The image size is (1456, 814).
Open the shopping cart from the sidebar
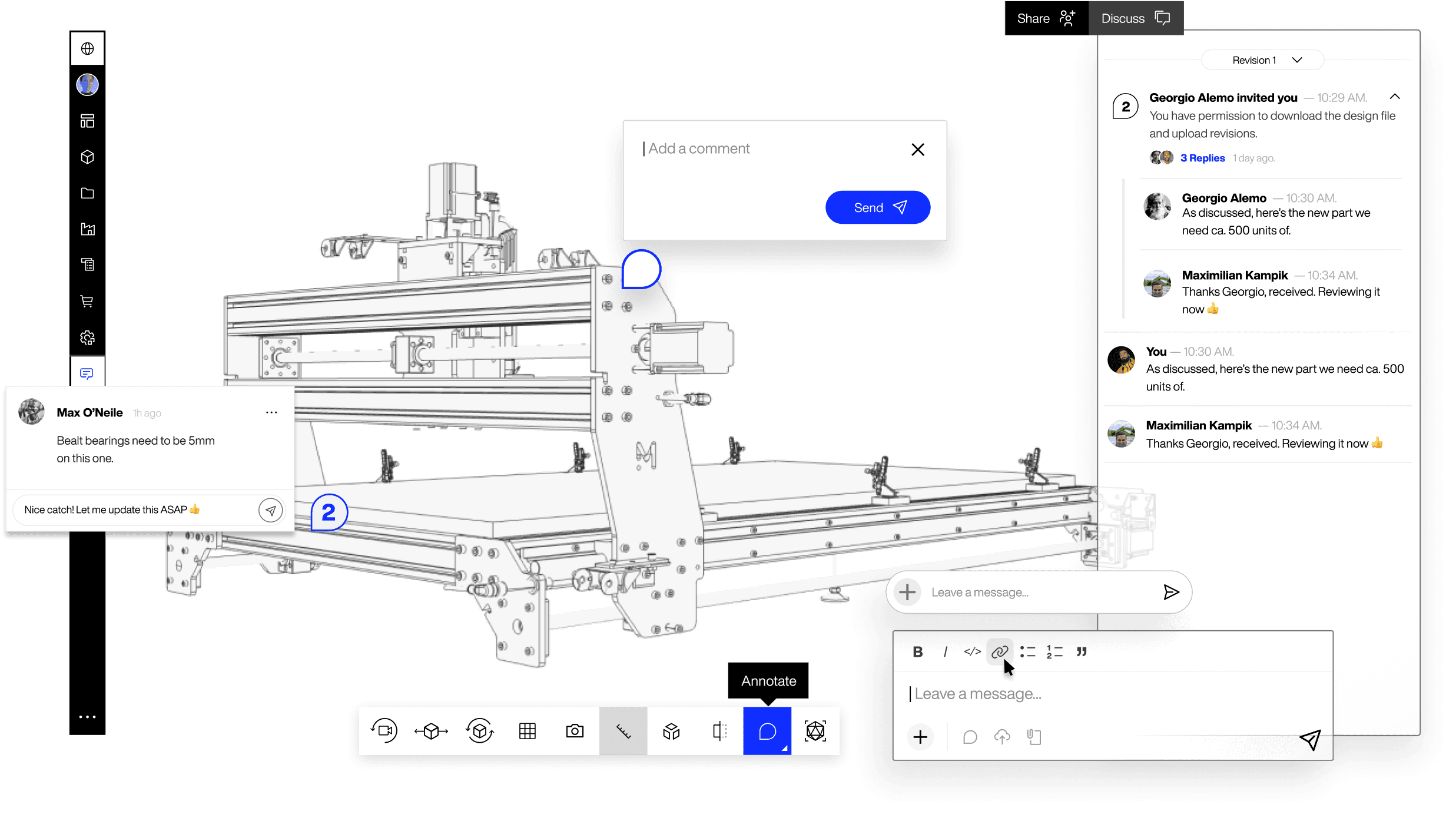coord(87,301)
